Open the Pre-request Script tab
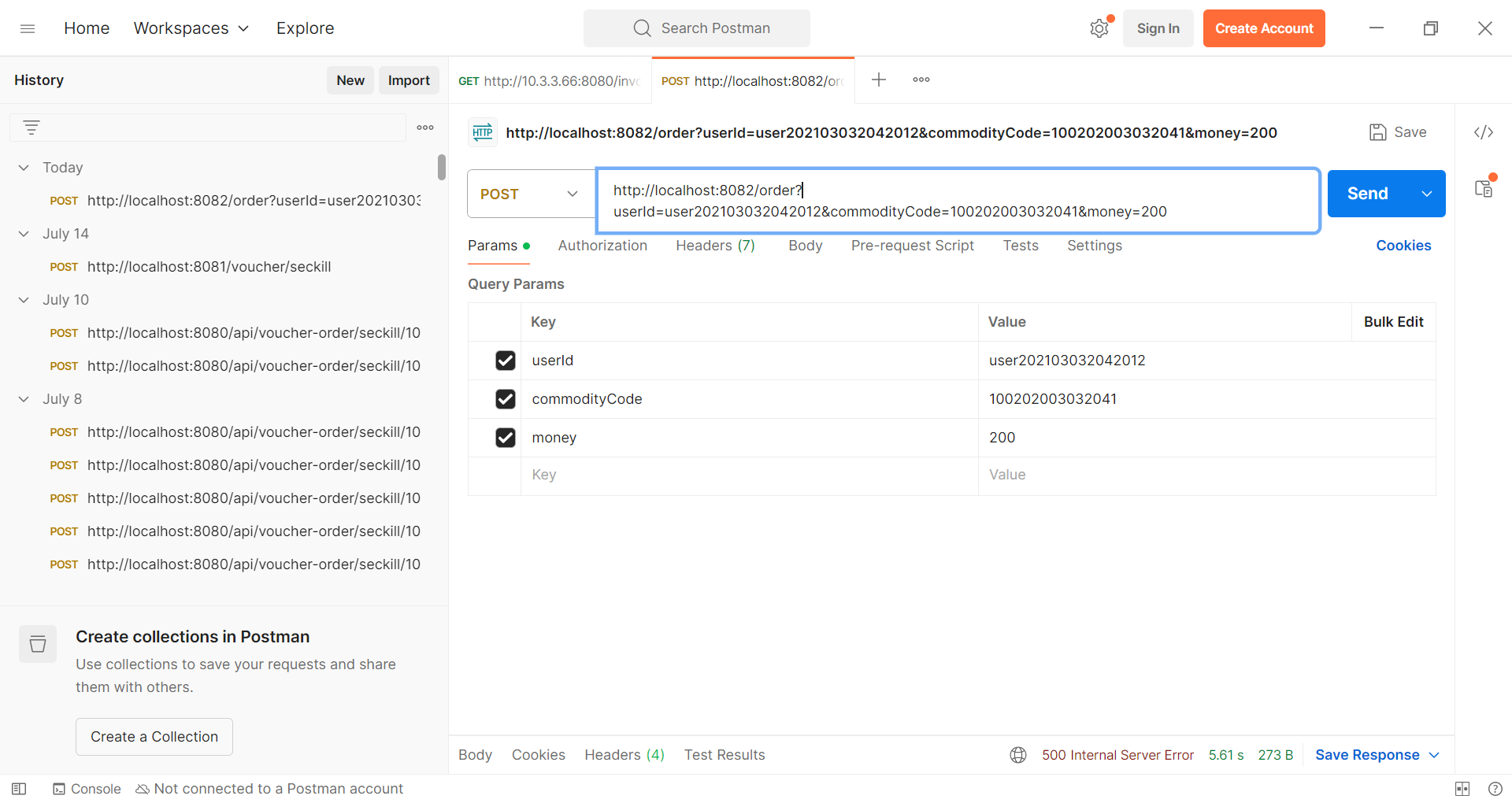Image resolution: width=1512 pixels, height=803 pixels. [912, 246]
